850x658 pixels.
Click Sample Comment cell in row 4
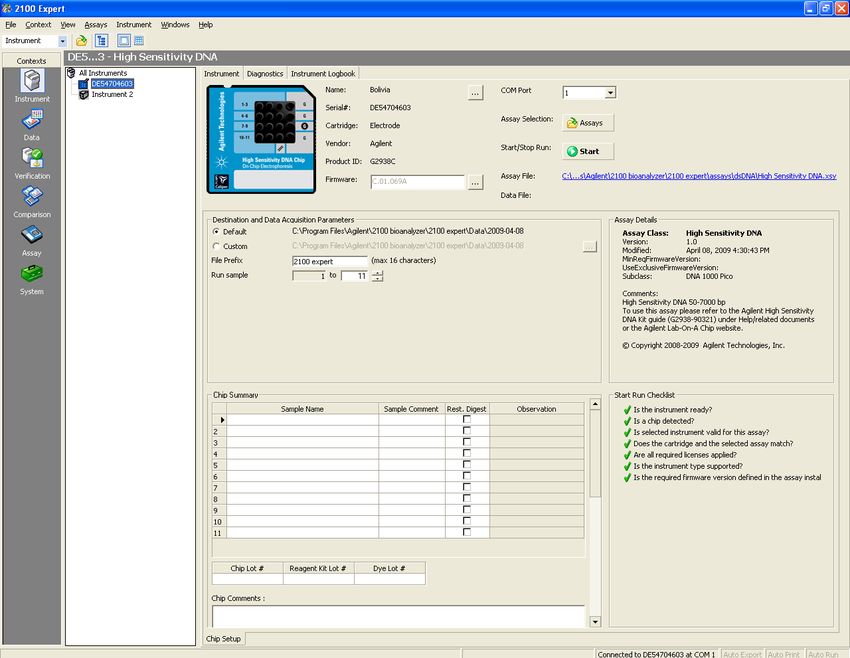tap(412, 454)
